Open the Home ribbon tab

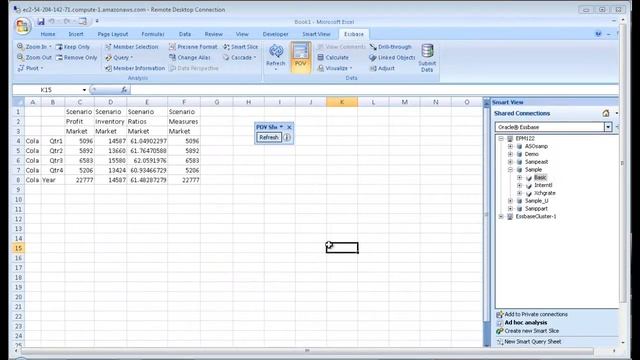pyautogui.click(x=48, y=34)
